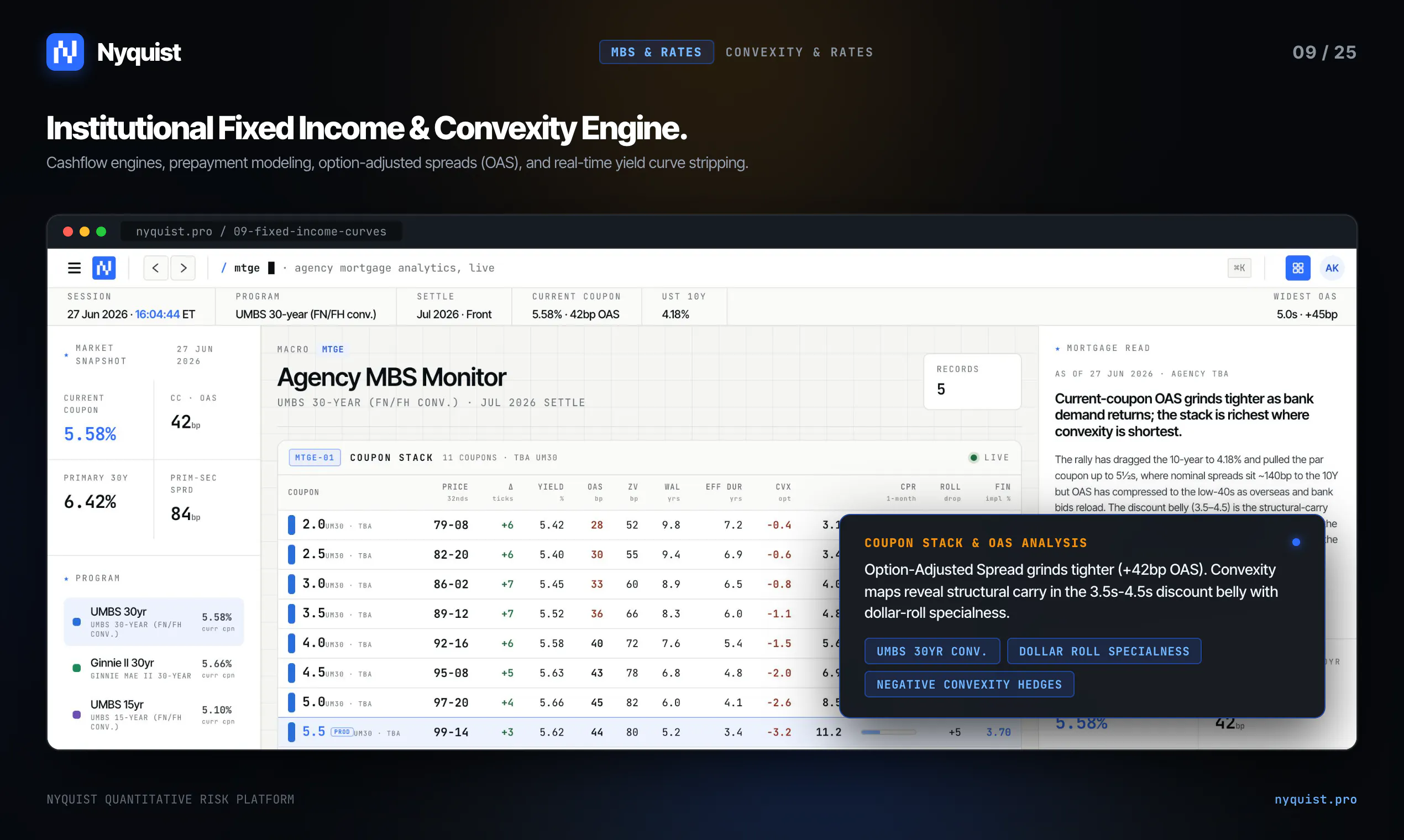Click the Widest OAS 5.0s +45bp value
The width and height of the screenshot is (1404, 840).
[x=1307, y=314]
